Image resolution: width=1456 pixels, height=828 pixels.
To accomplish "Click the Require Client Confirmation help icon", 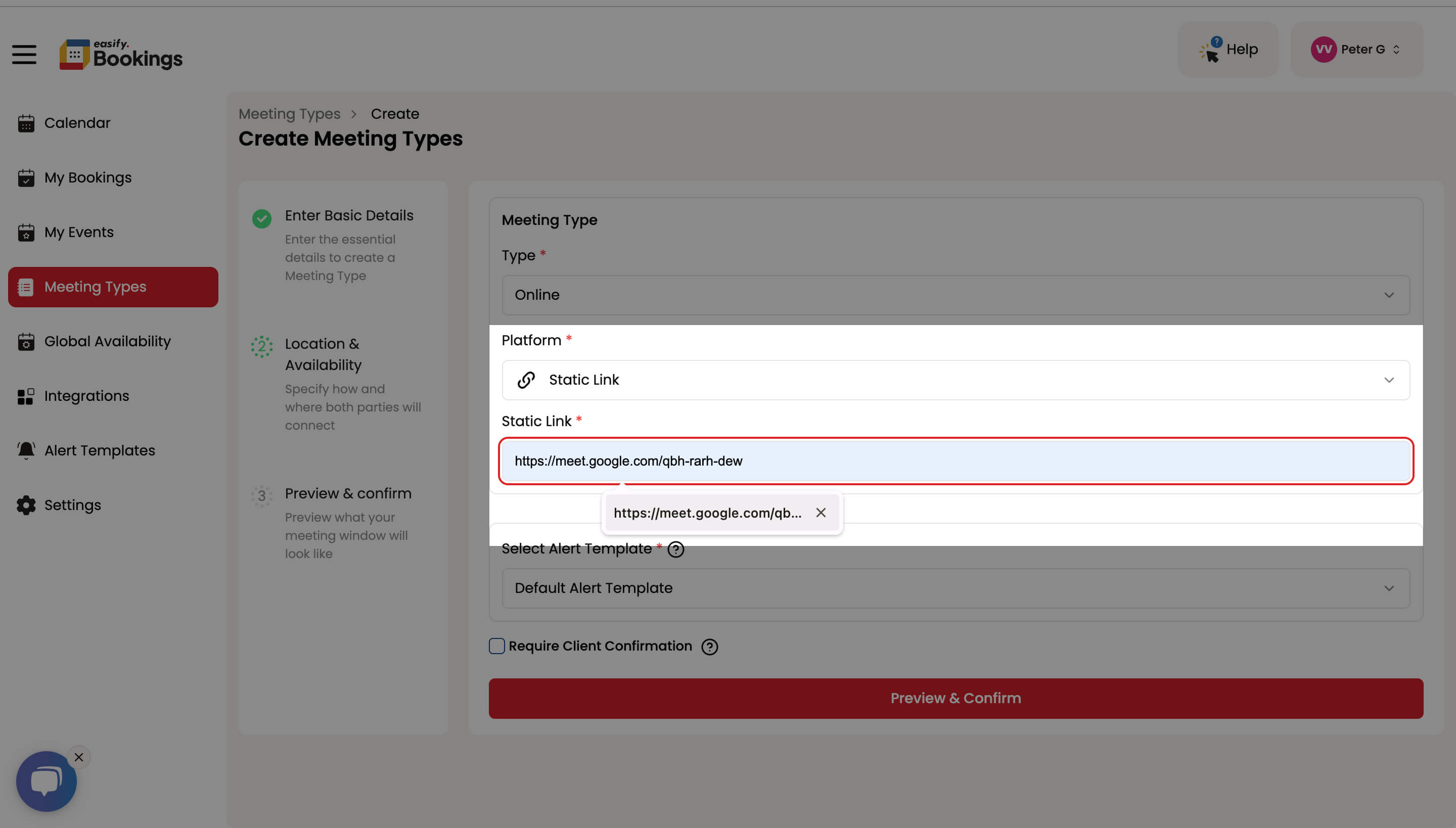I will pyautogui.click(x=709, y=647).
